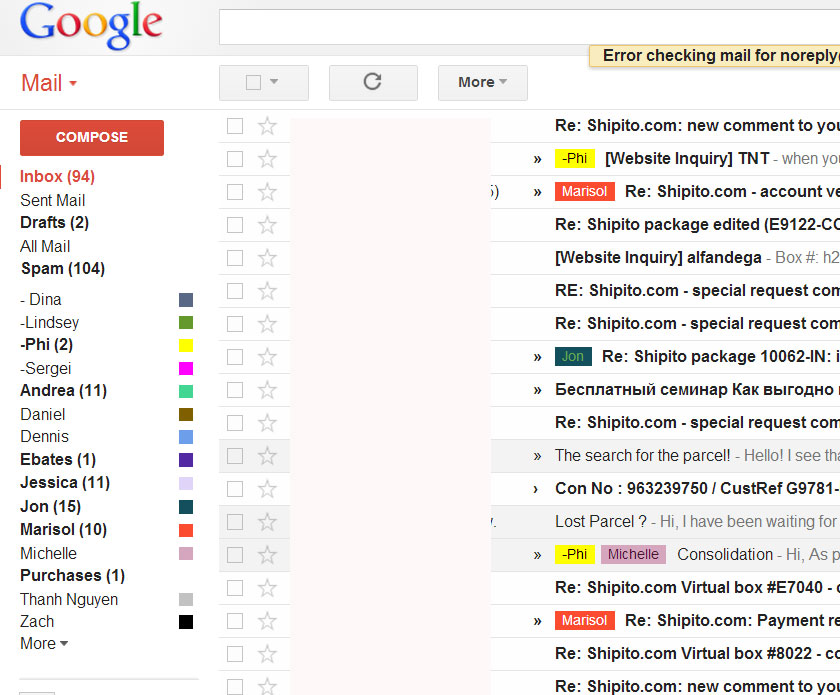This screenshot has width=840, height=695.
Task: Star the 'Shipito package edited (E9122' email
Action: (267, 225)
